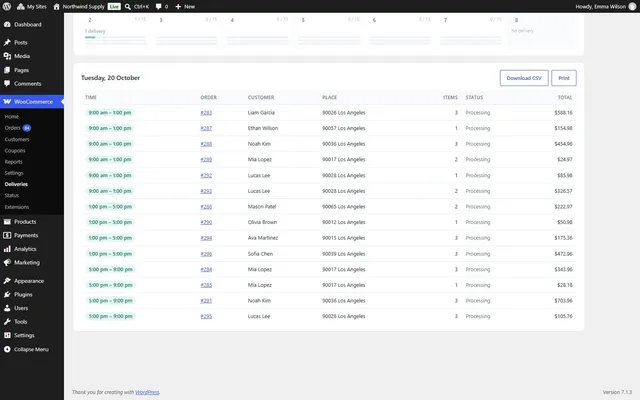Open order #288 link

206,144
